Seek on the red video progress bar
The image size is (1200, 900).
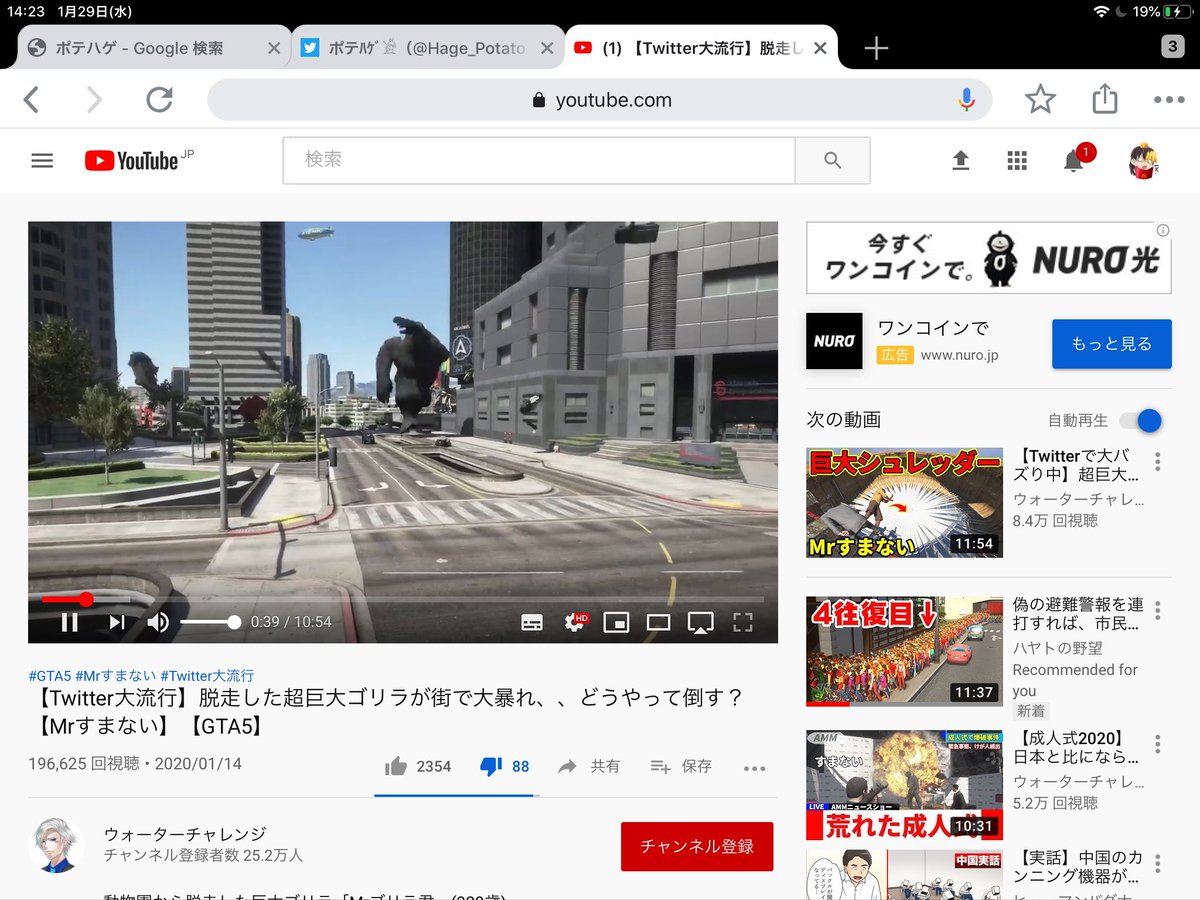(x=402, y=599)
